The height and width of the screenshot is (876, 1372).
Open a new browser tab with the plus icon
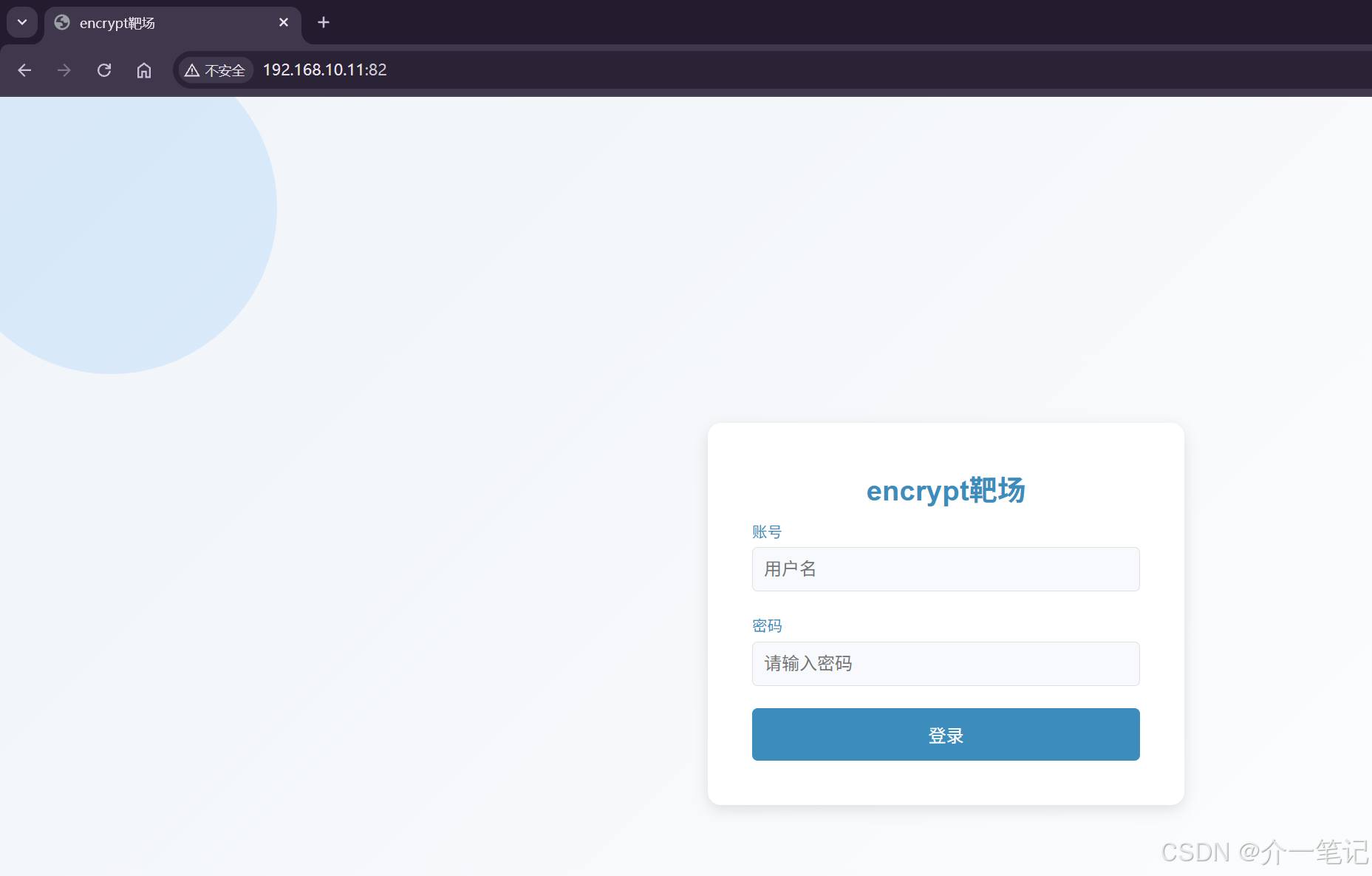pyautogui.click(x=323, y=22)
